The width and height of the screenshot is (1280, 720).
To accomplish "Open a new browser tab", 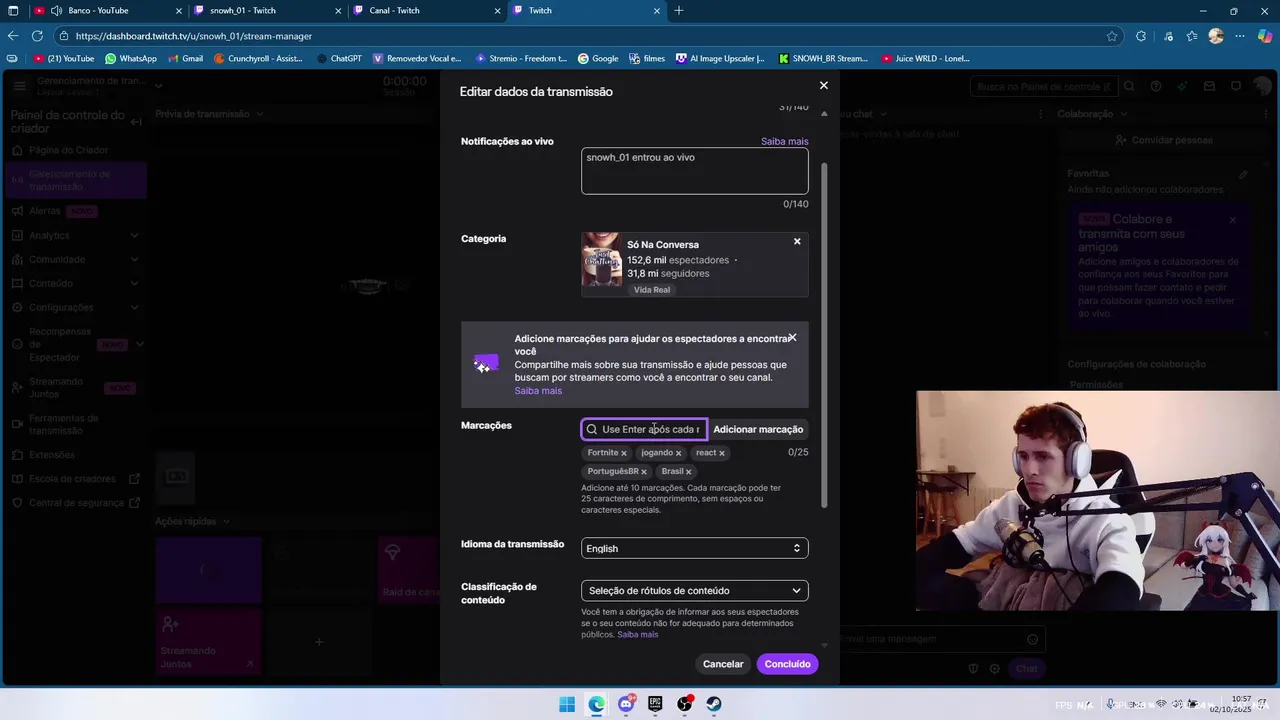I will [x=679, y=11].
